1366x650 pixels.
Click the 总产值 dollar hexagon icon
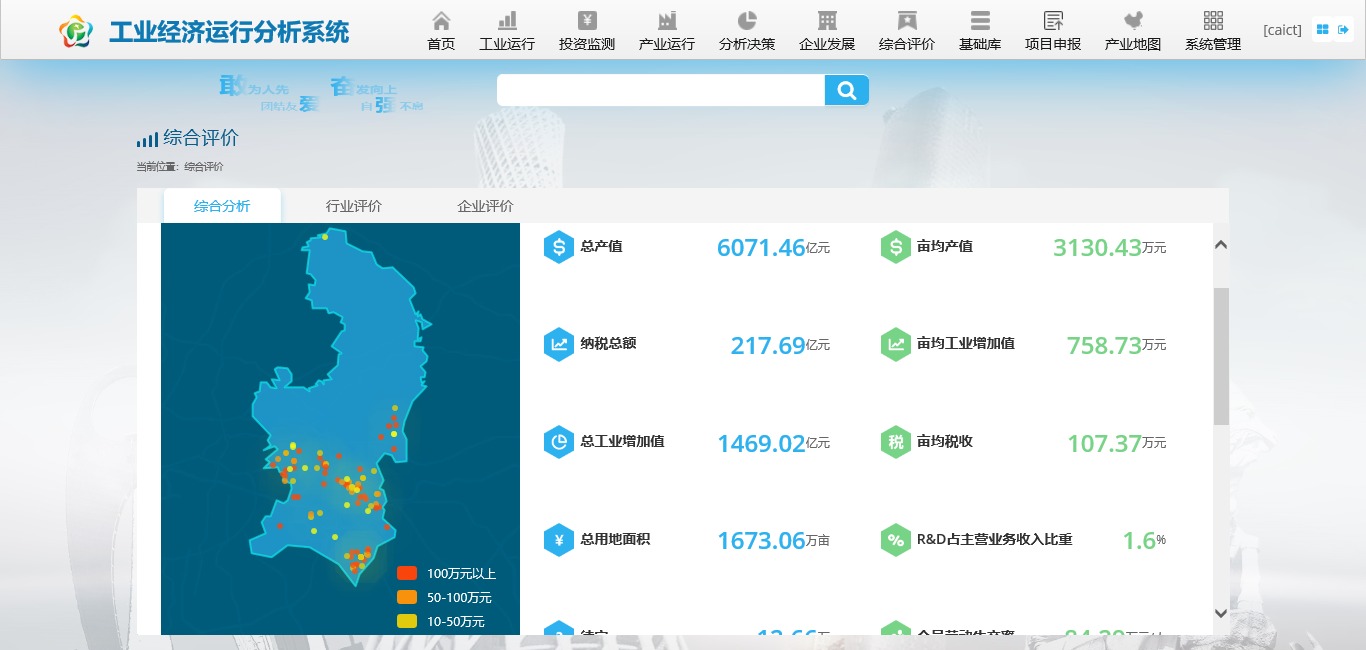(x=559, y=247)
